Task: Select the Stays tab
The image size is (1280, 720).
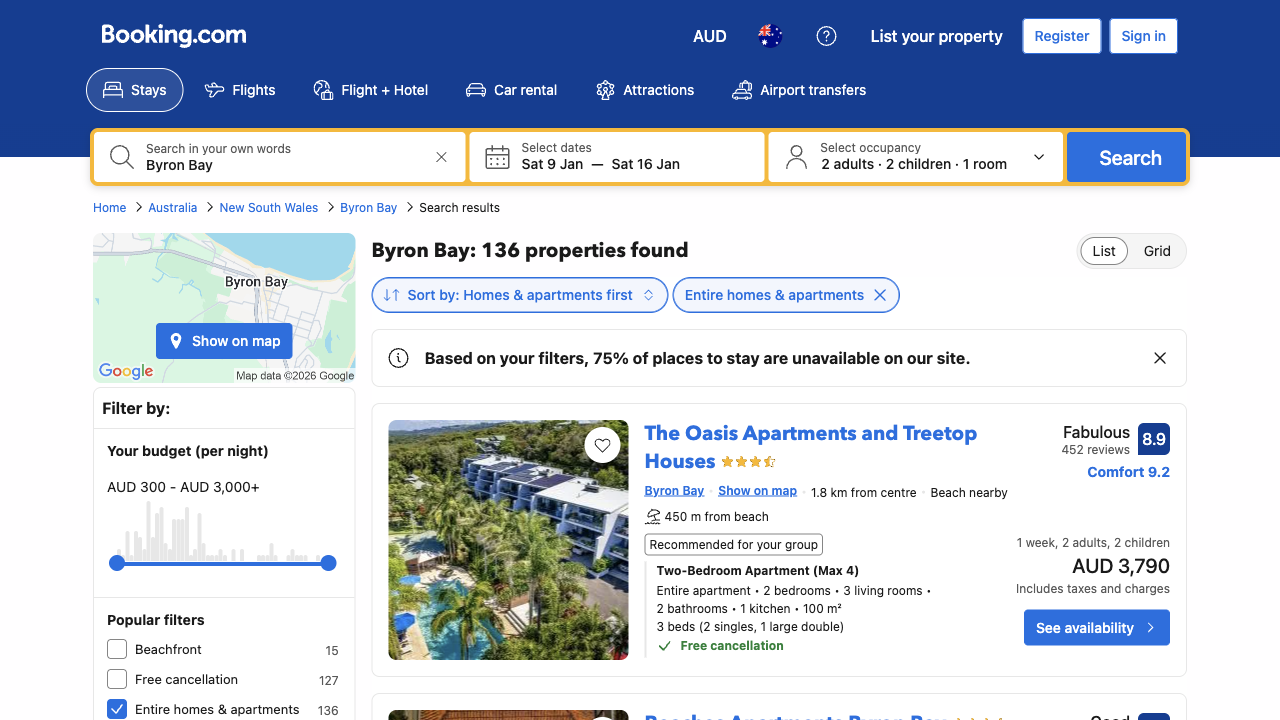Action: point(135,90)
